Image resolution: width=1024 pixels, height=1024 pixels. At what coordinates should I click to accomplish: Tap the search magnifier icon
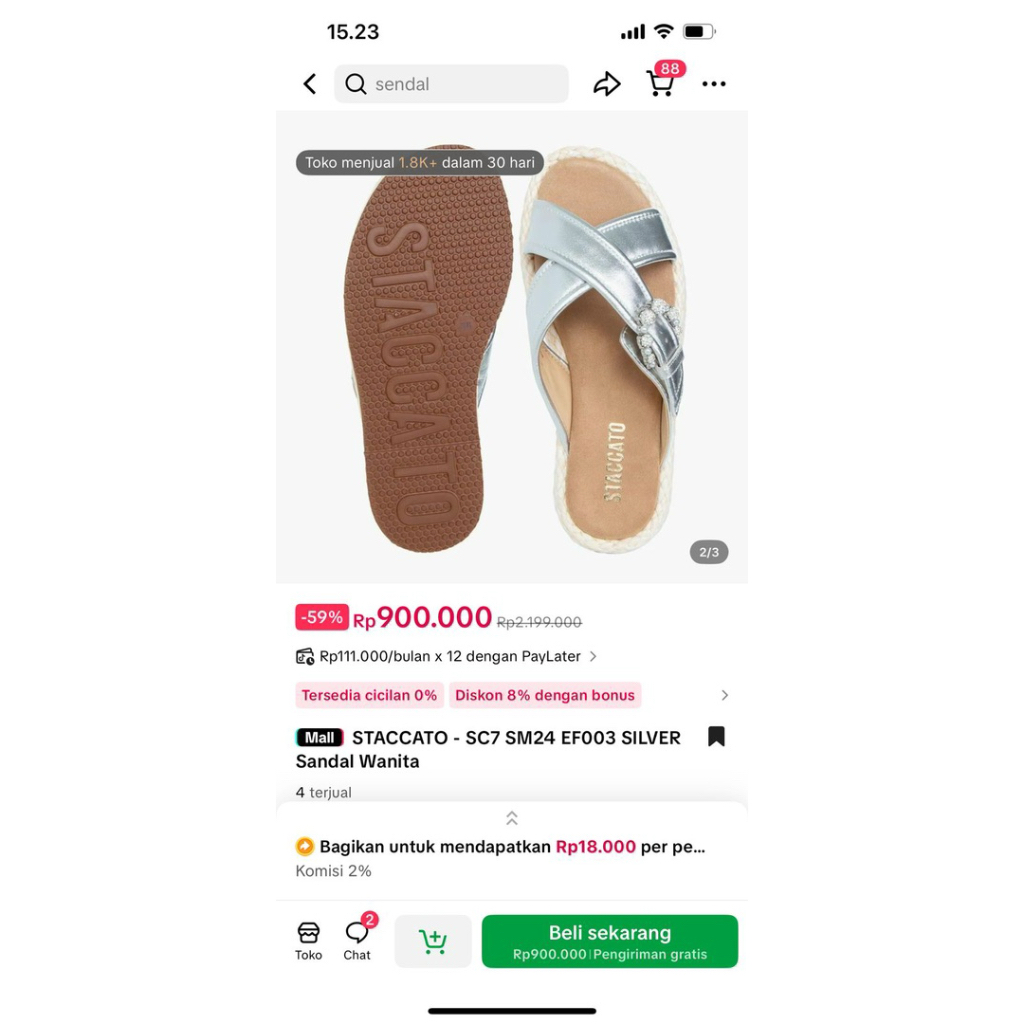pos(356,84)
